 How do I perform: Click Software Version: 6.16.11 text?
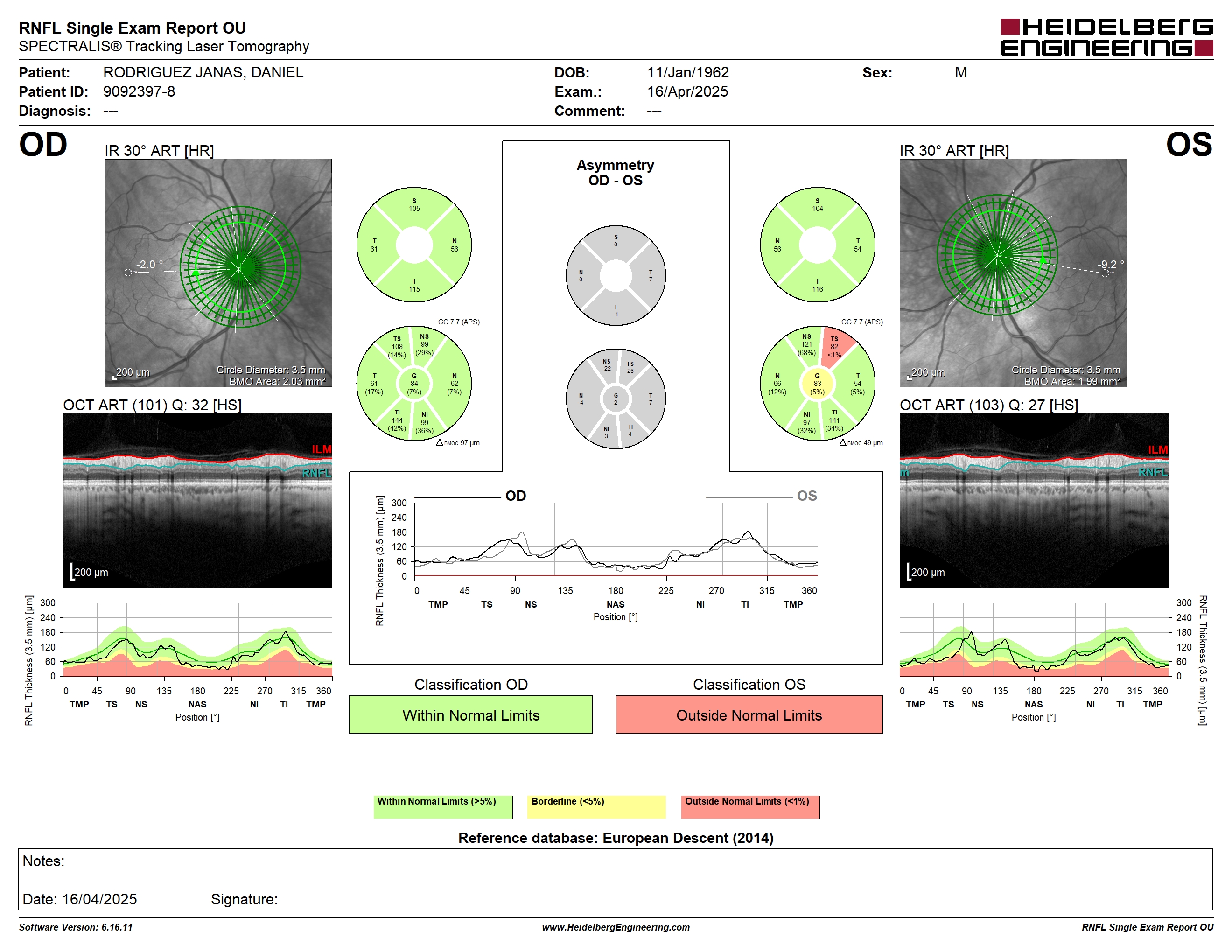point(76,927)
